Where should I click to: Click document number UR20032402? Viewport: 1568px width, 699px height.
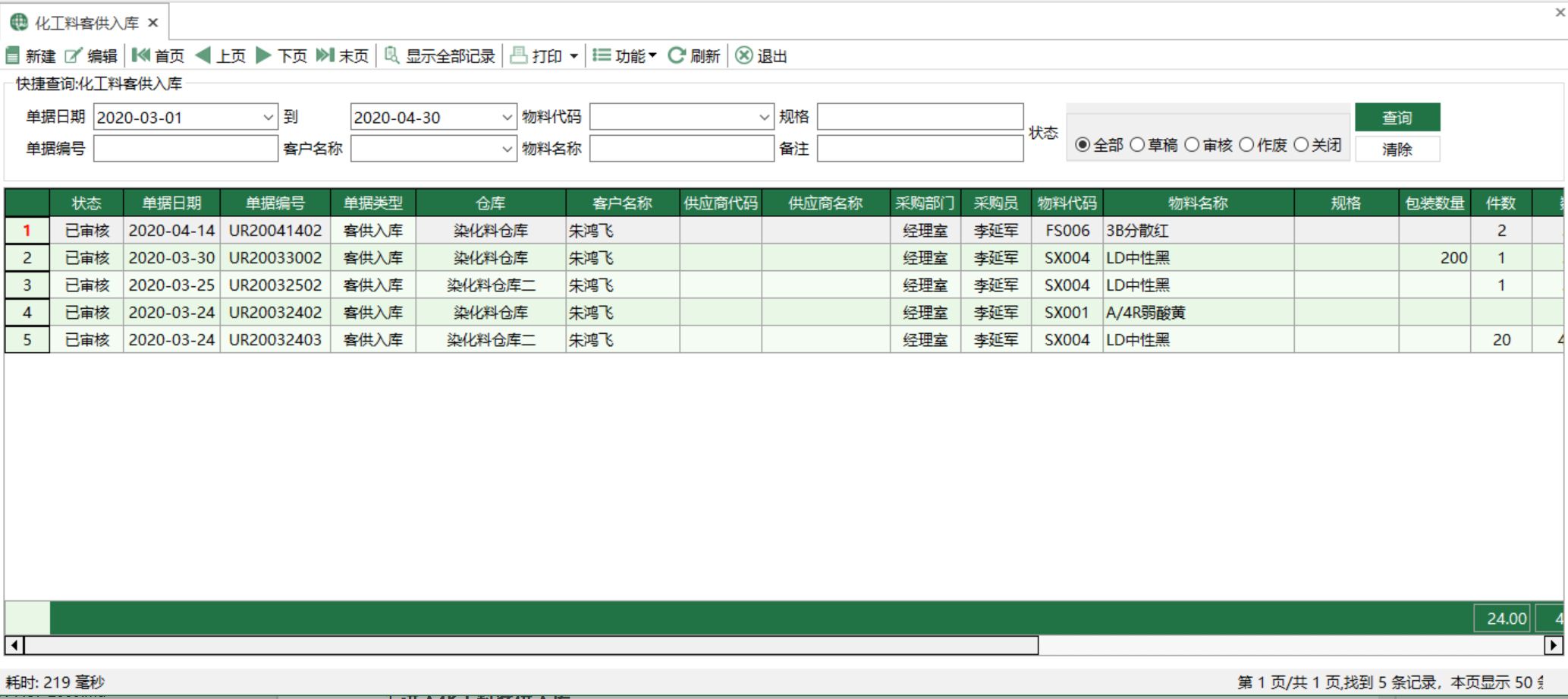[x=275, y=313]
